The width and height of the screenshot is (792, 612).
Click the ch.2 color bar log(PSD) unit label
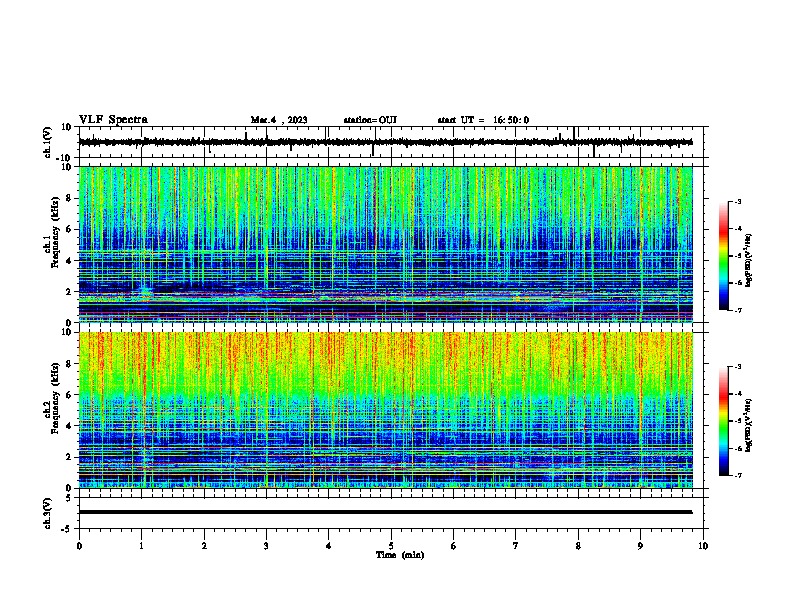749,425
